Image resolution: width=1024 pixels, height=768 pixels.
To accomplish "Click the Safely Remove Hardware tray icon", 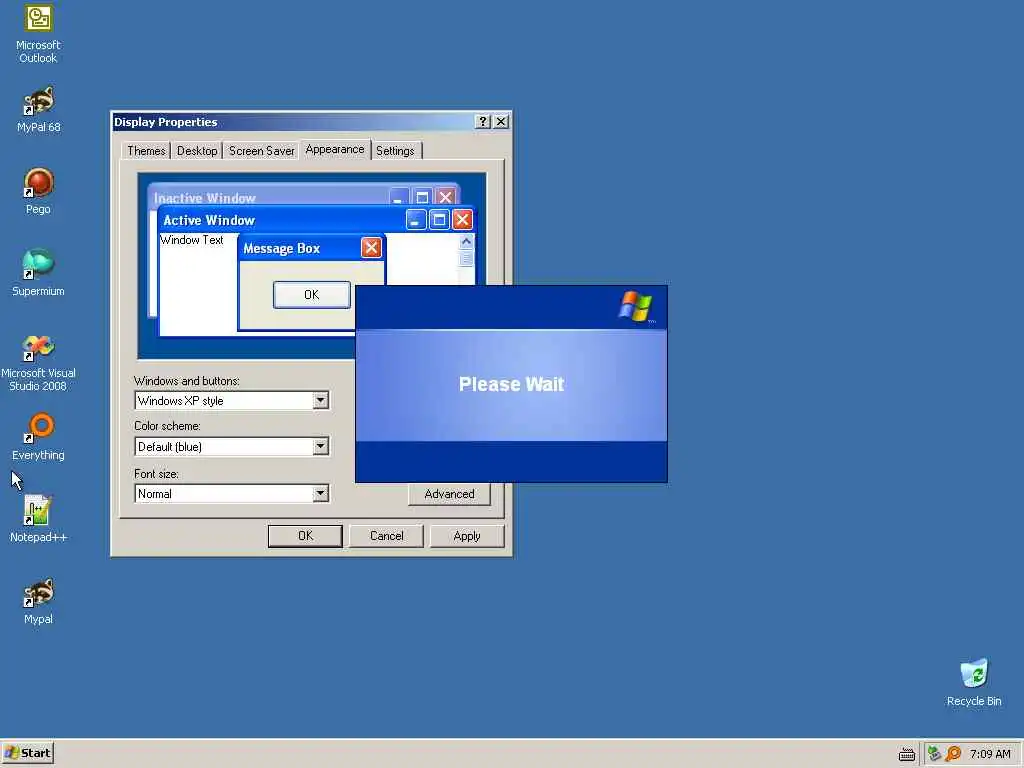I will click(934, 754).
